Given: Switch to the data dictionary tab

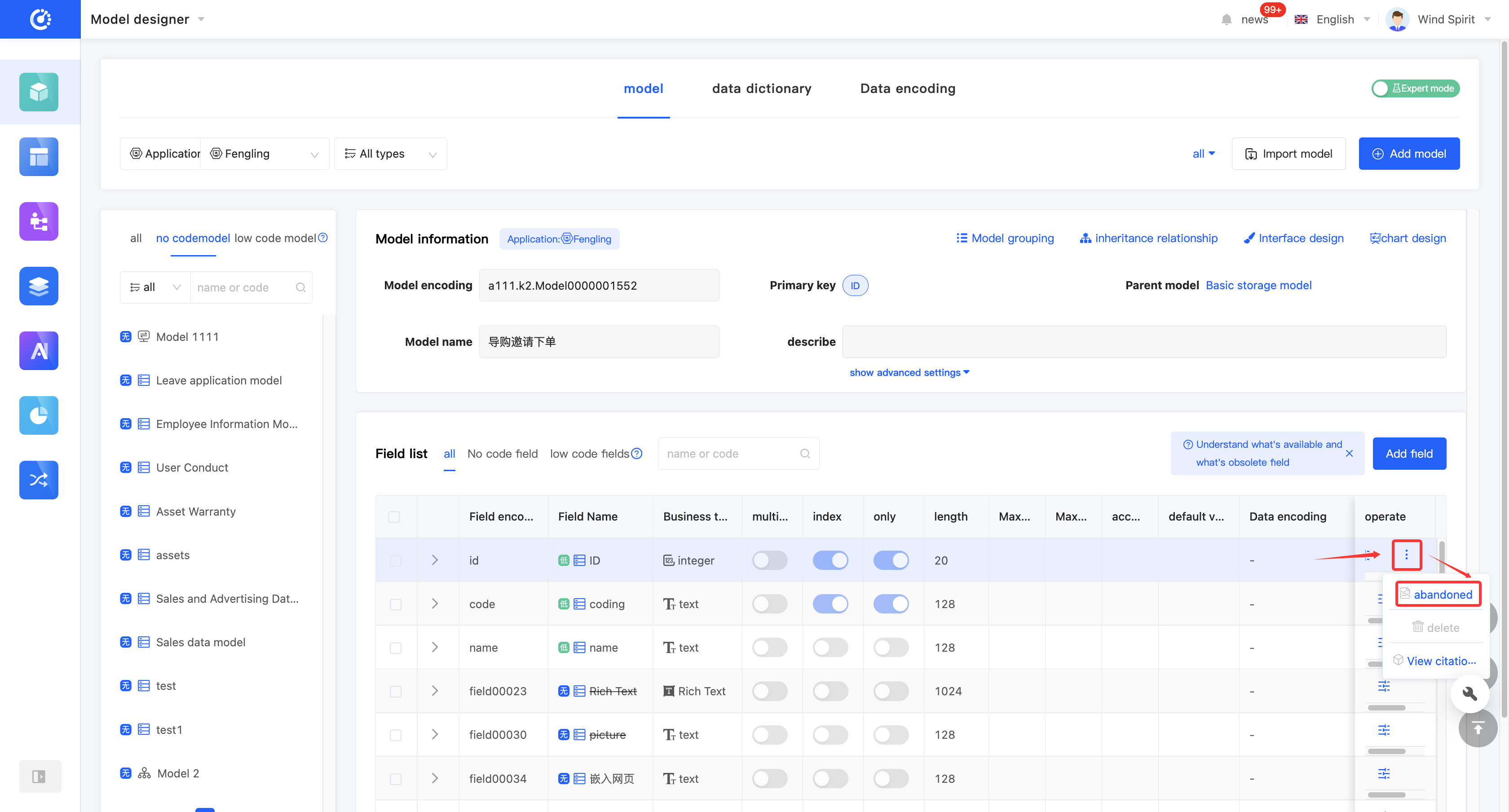Looking at the screenshot, I should tap(761, 88).
